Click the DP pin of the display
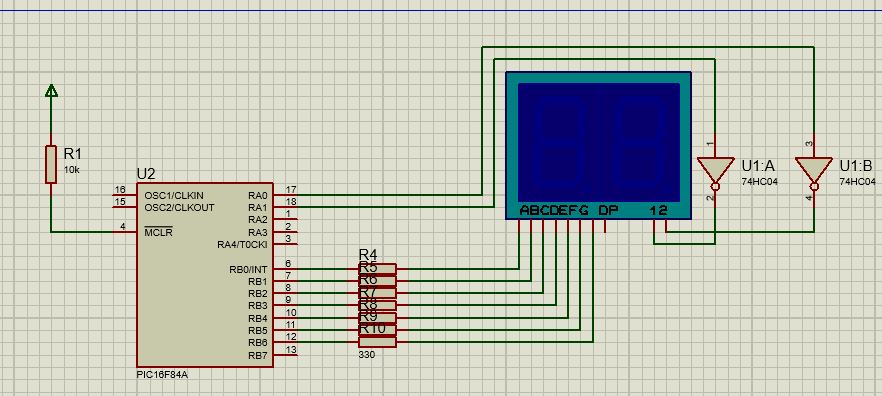This screenshot has height=396, width=882. point(605,226)
